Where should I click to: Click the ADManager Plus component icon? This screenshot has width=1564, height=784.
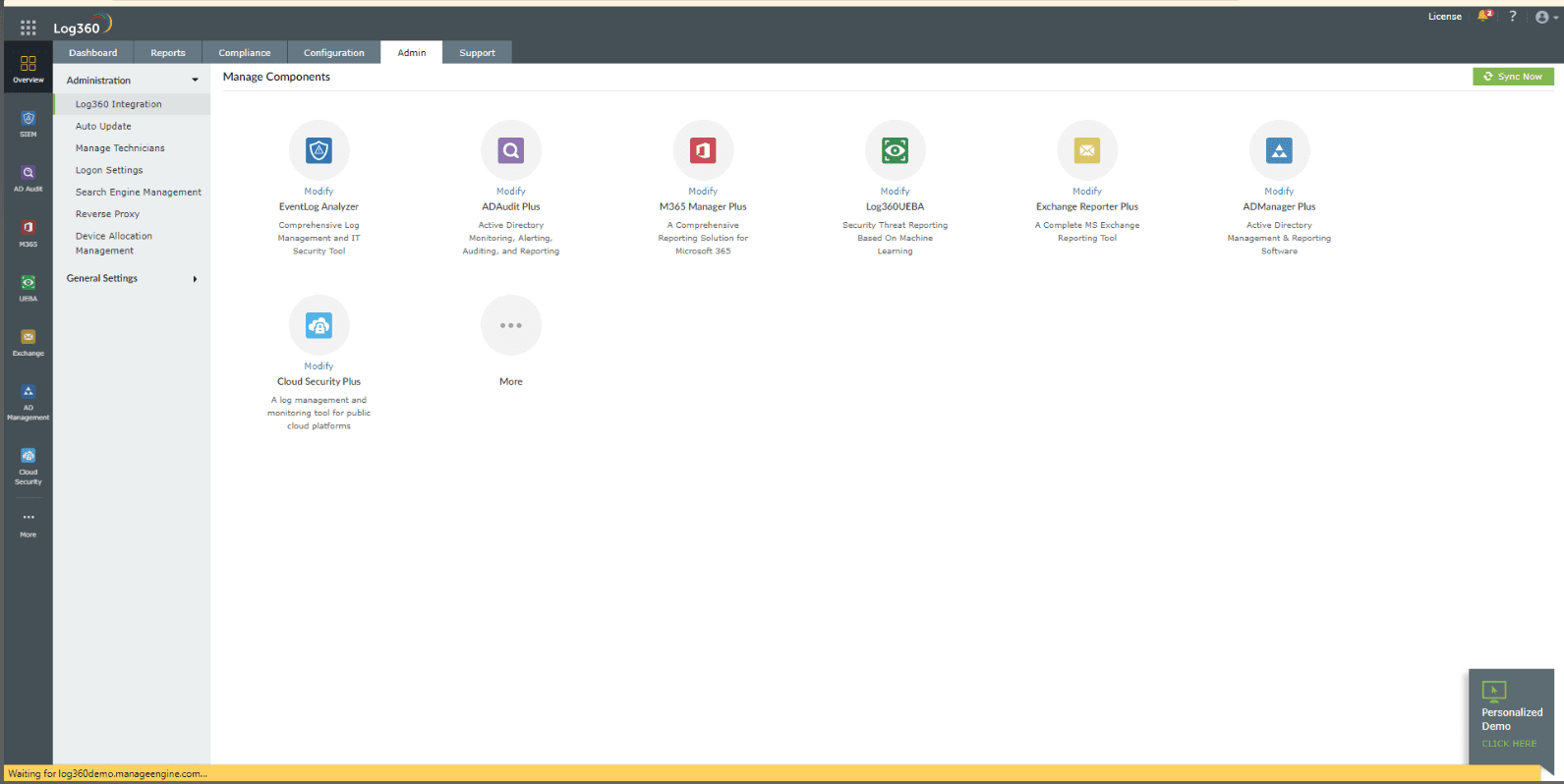pos(1279,150)
